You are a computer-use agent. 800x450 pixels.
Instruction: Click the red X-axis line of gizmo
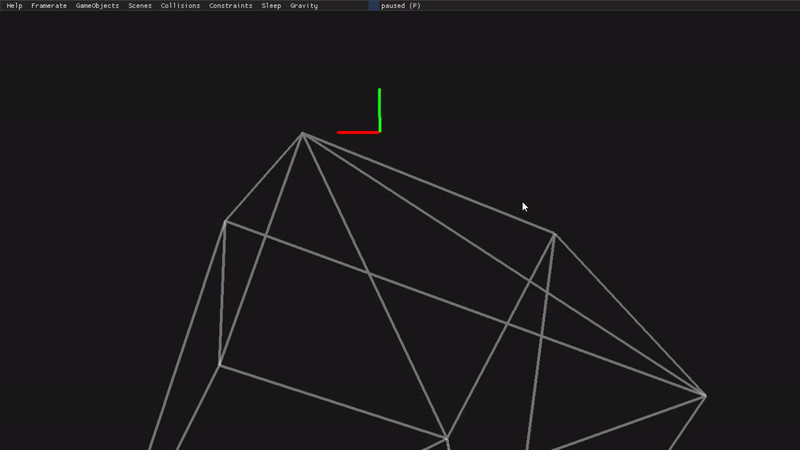(355, 131)
